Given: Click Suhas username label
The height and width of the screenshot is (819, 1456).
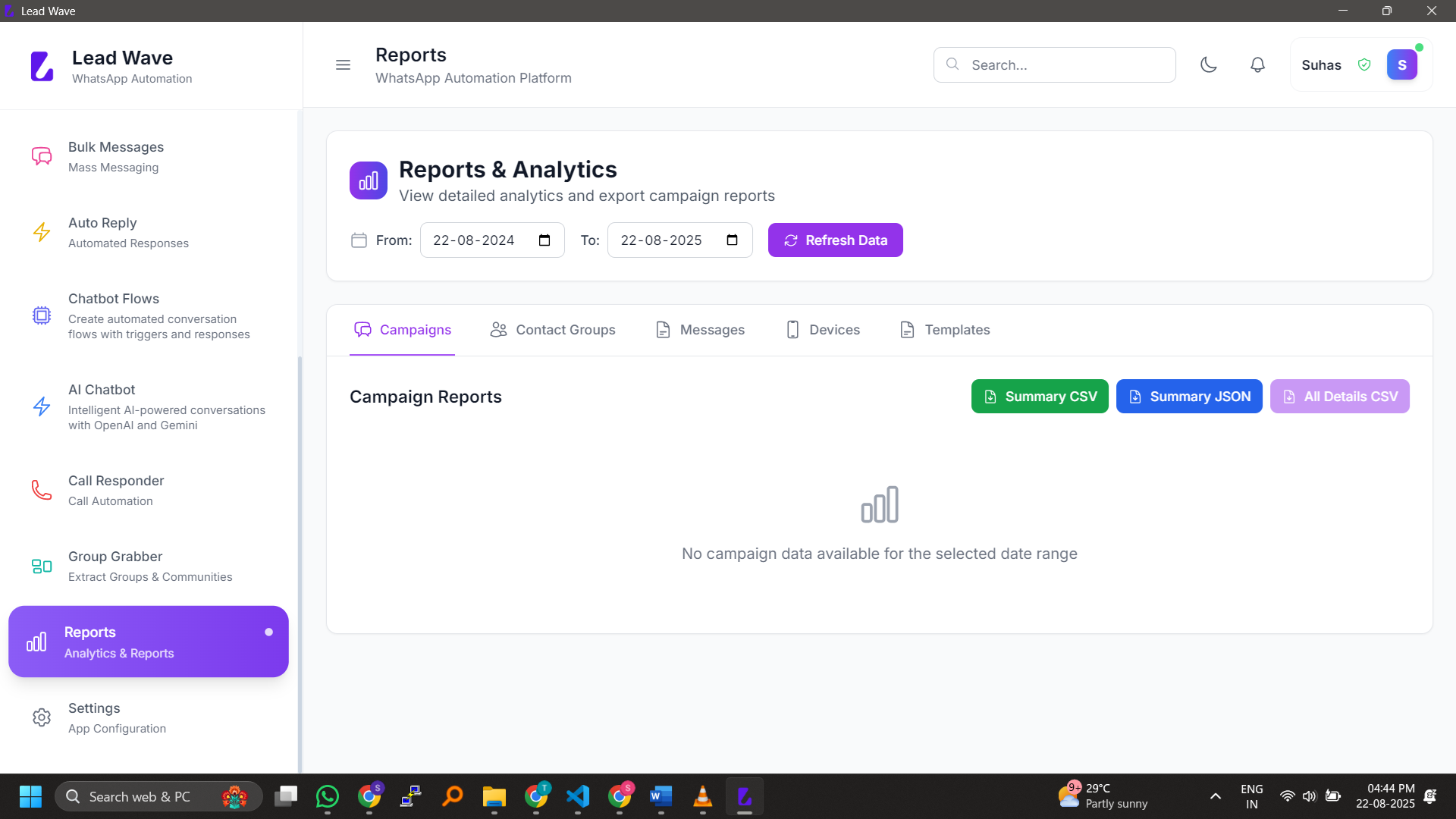Looking at the screenshot, I should (1321, 65).
